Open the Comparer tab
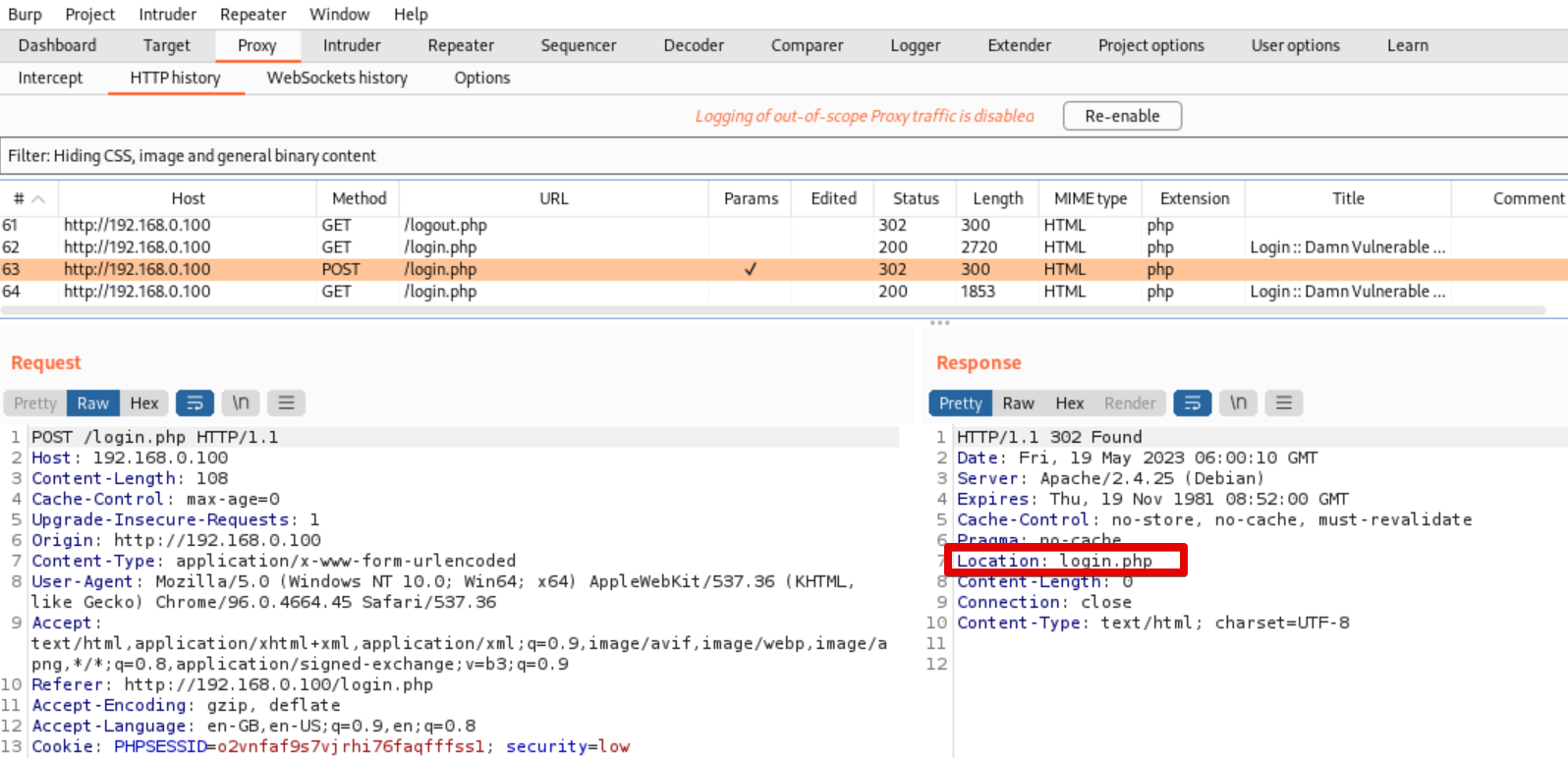This screenshot has width=1568, height=758. click(x=807, y=45)
